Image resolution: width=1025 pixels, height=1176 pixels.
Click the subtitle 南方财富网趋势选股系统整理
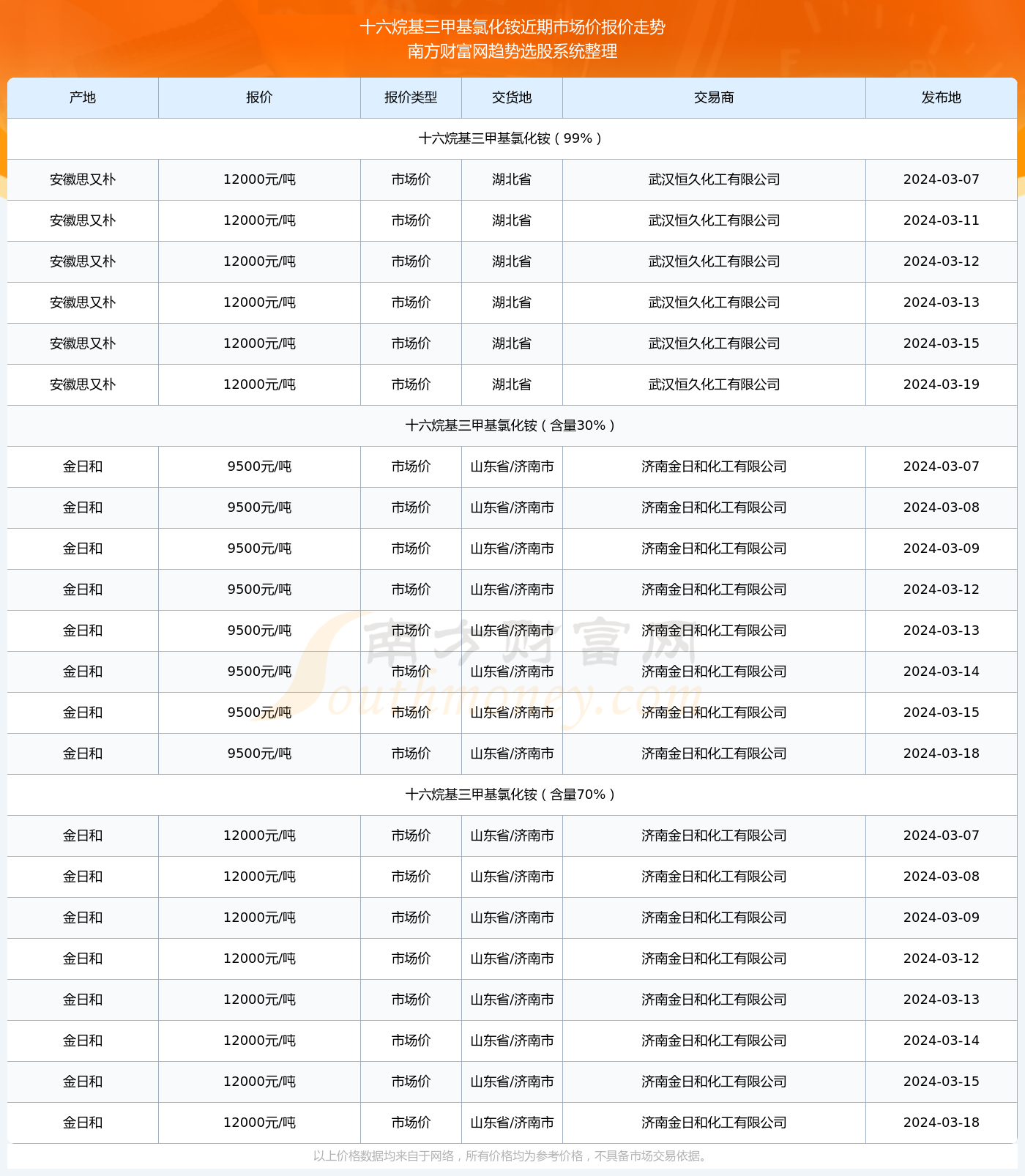[512, 51]
